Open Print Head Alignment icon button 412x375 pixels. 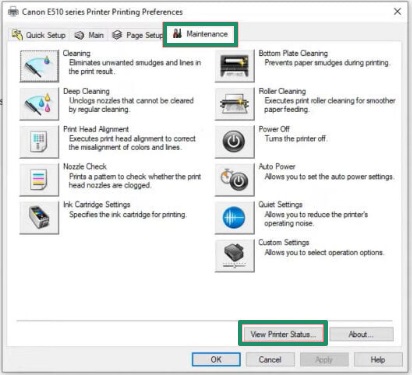pos(39,142)
